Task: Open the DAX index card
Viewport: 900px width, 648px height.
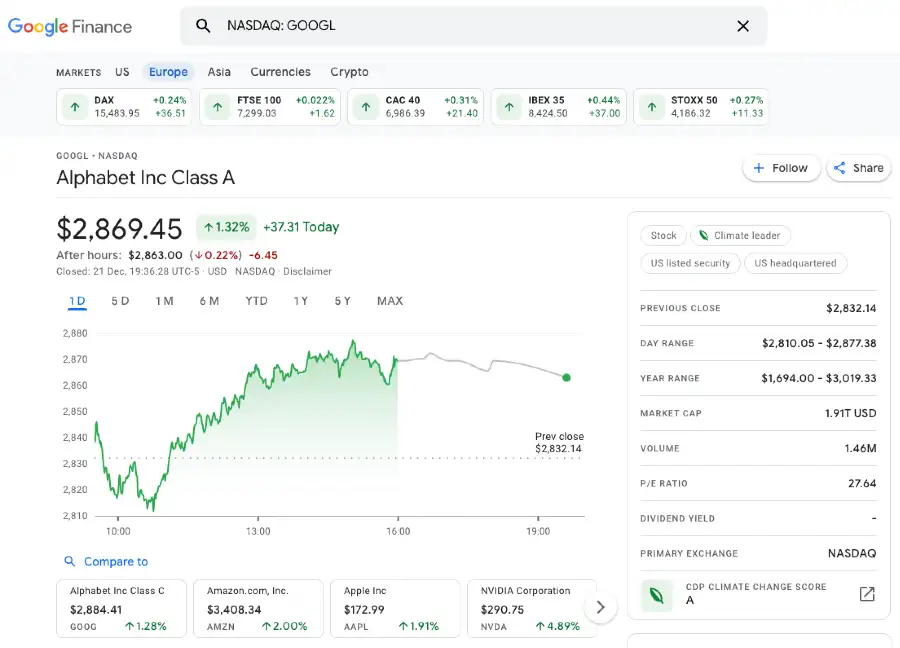Action: coord(124,107)
